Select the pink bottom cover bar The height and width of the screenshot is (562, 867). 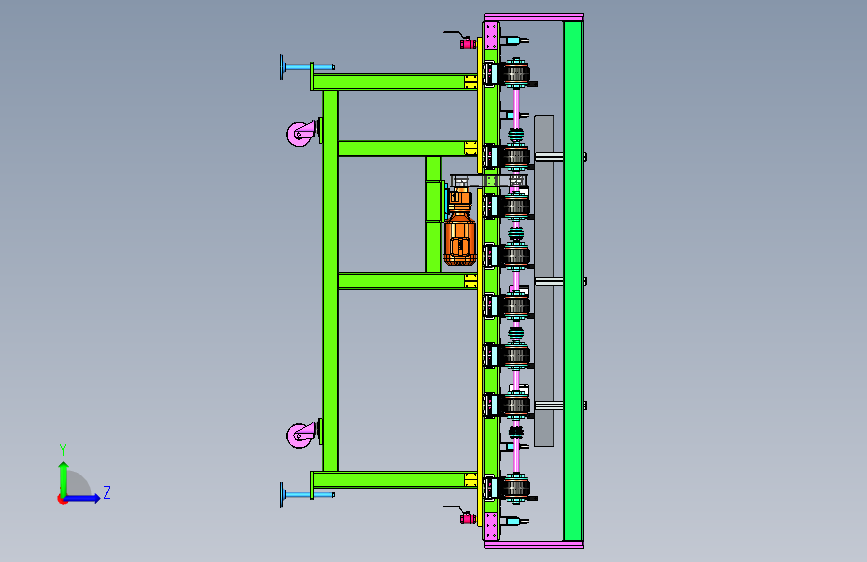(534, 545)
